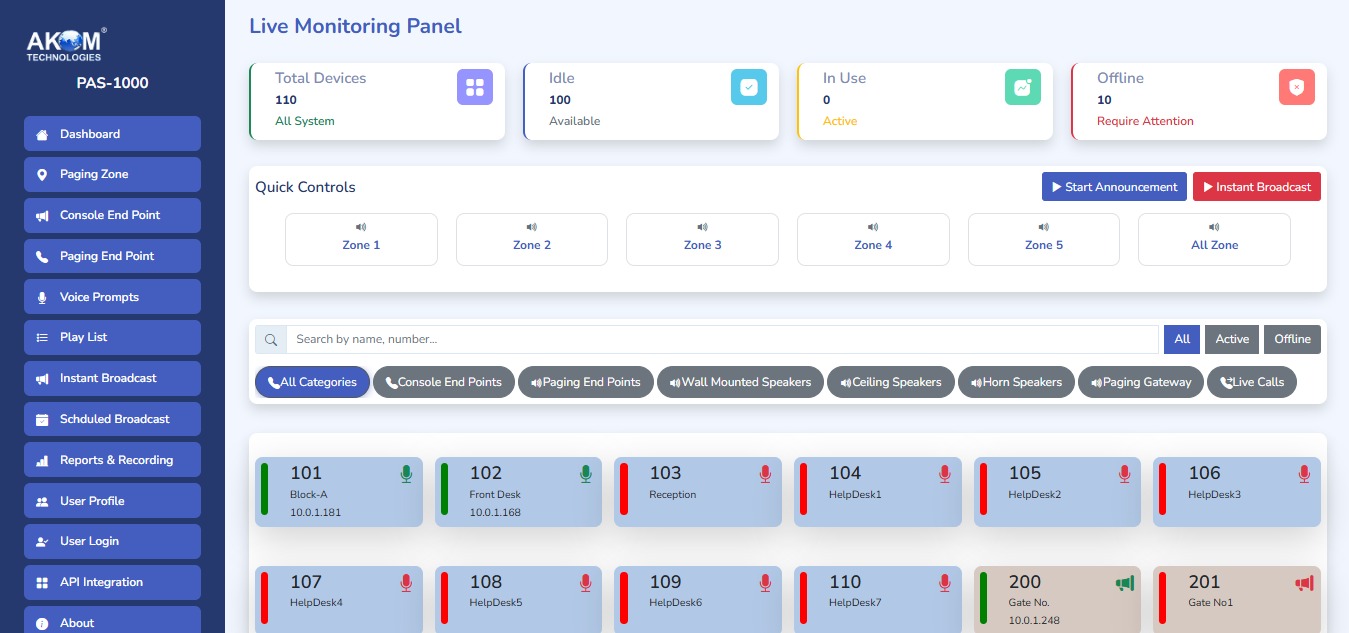Click the green megaphone icon on device 200

coord(1125,583)
